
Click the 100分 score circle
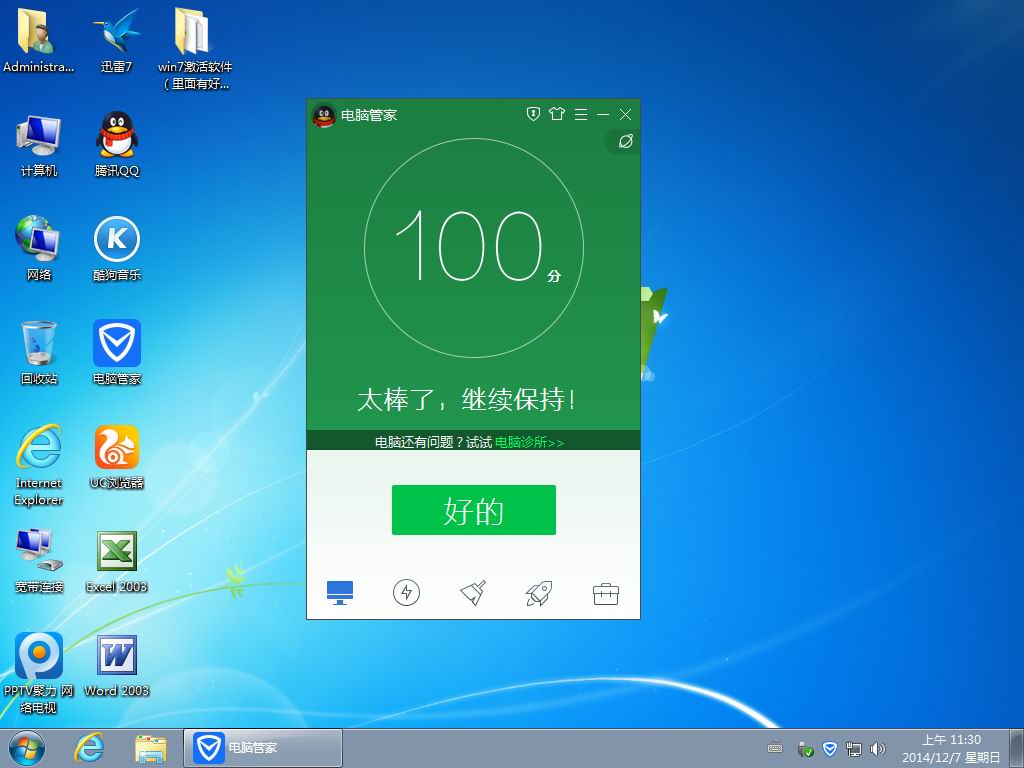[473, 247]
